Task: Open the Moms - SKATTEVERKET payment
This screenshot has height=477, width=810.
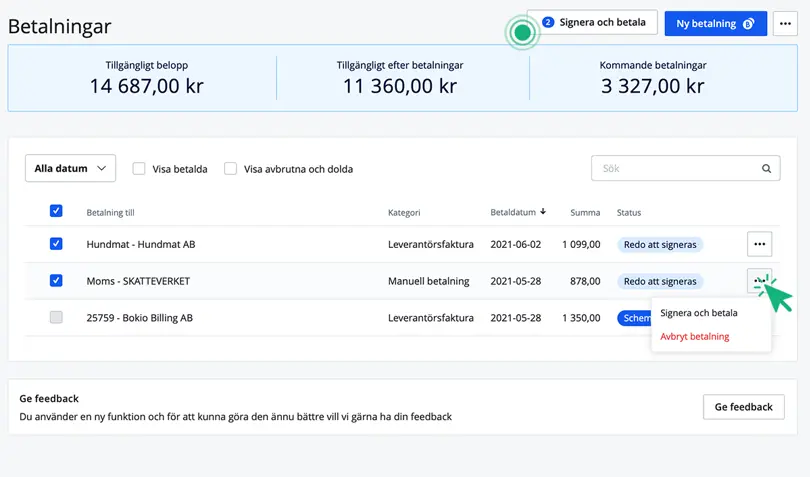Action: (138, 281)
